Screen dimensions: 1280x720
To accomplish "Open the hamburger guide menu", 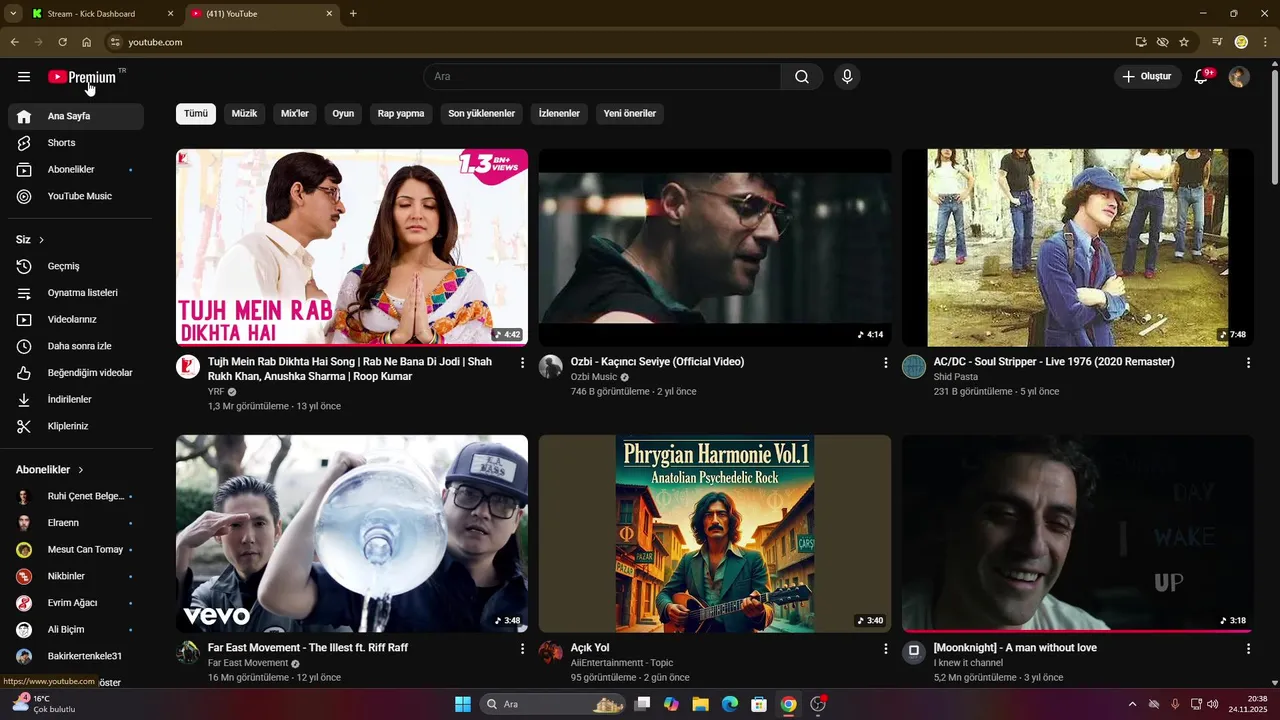I will point(24,77).
